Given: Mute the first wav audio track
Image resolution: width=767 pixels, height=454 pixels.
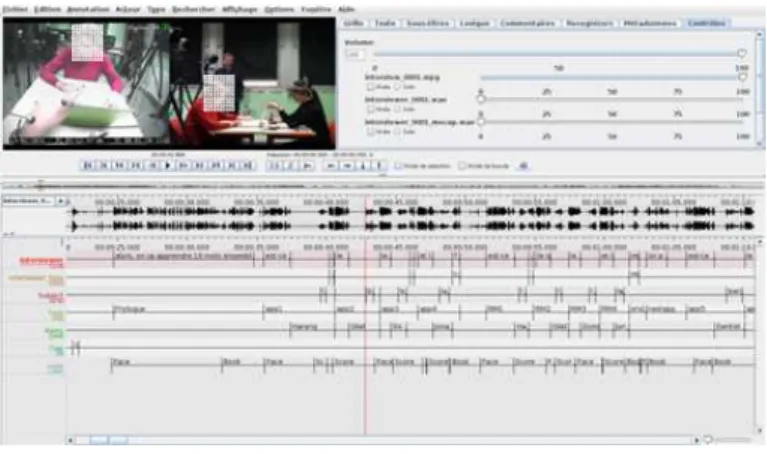Looking at the screenshot, I should pos(371,109).
